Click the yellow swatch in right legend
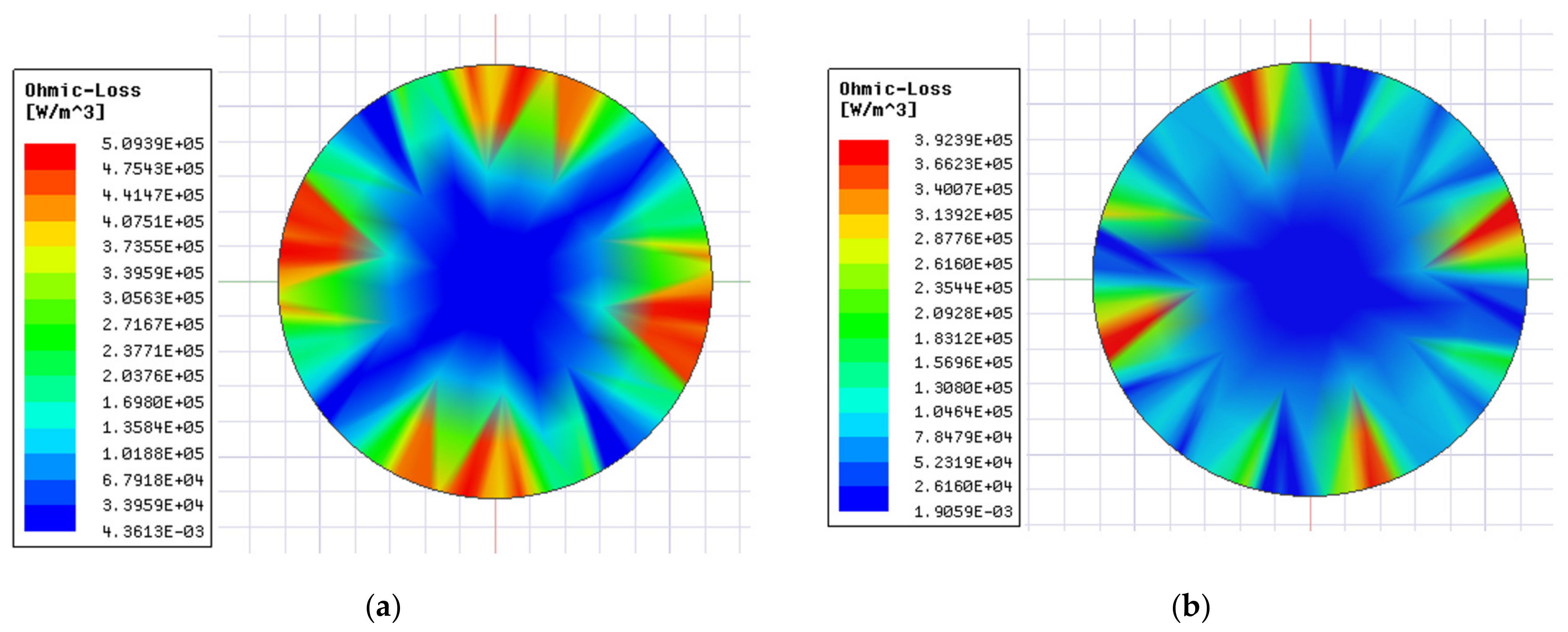The width and height of the screenshot is (1568, 632). [863, 226]
